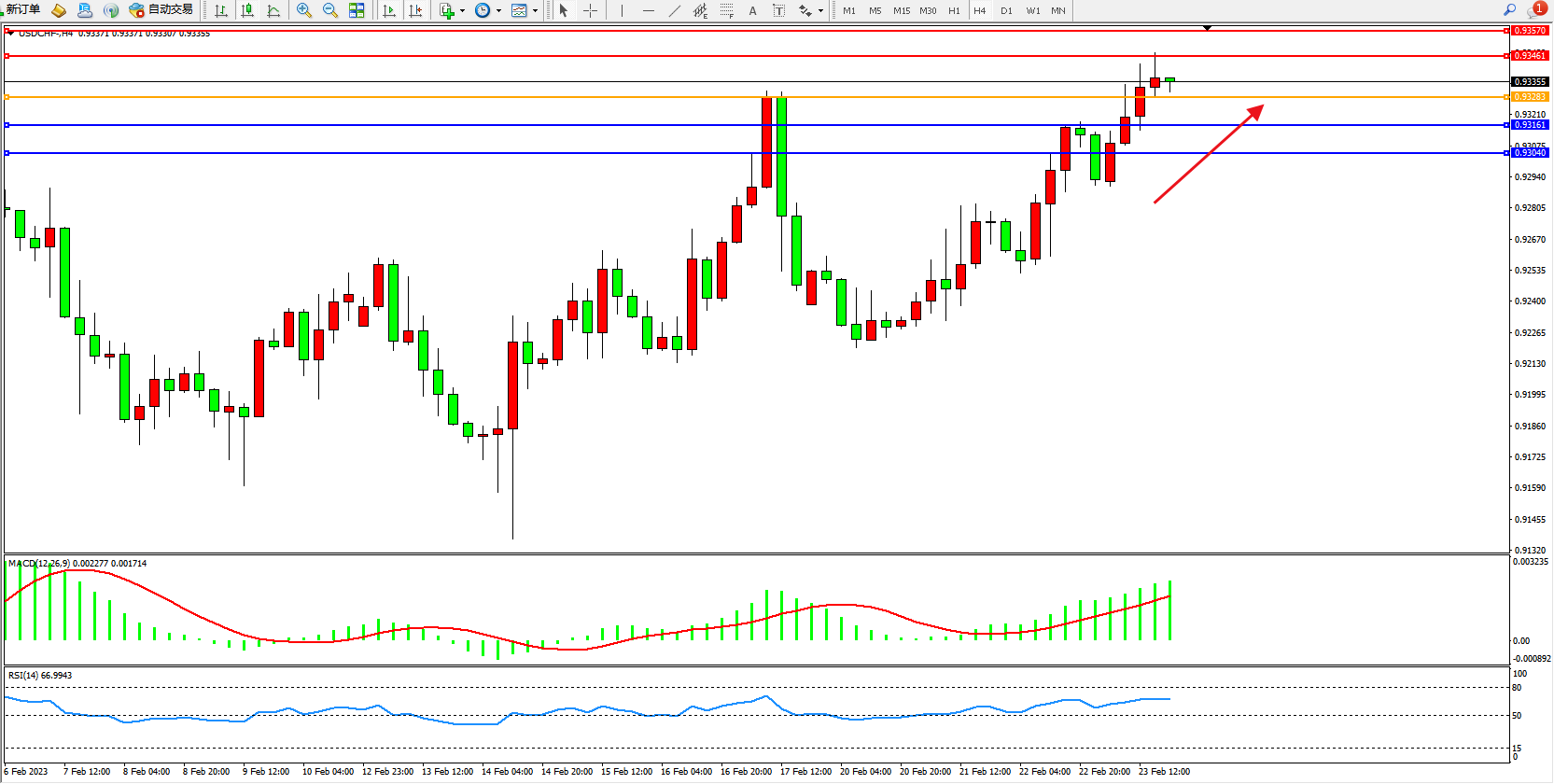Open the chart templates dropdown
Viewport: 1554px width, 784px height.
(535, 11)
